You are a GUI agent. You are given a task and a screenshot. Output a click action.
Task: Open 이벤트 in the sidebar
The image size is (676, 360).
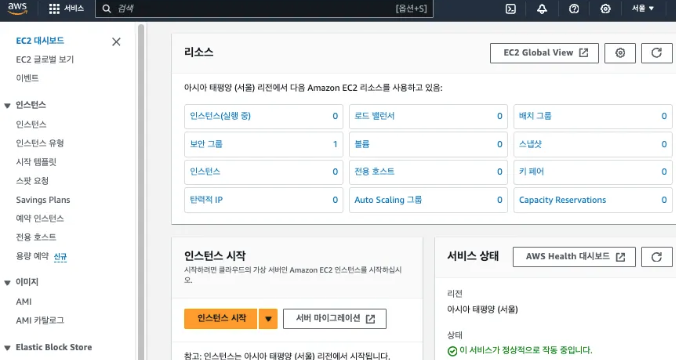coord(27,78)
